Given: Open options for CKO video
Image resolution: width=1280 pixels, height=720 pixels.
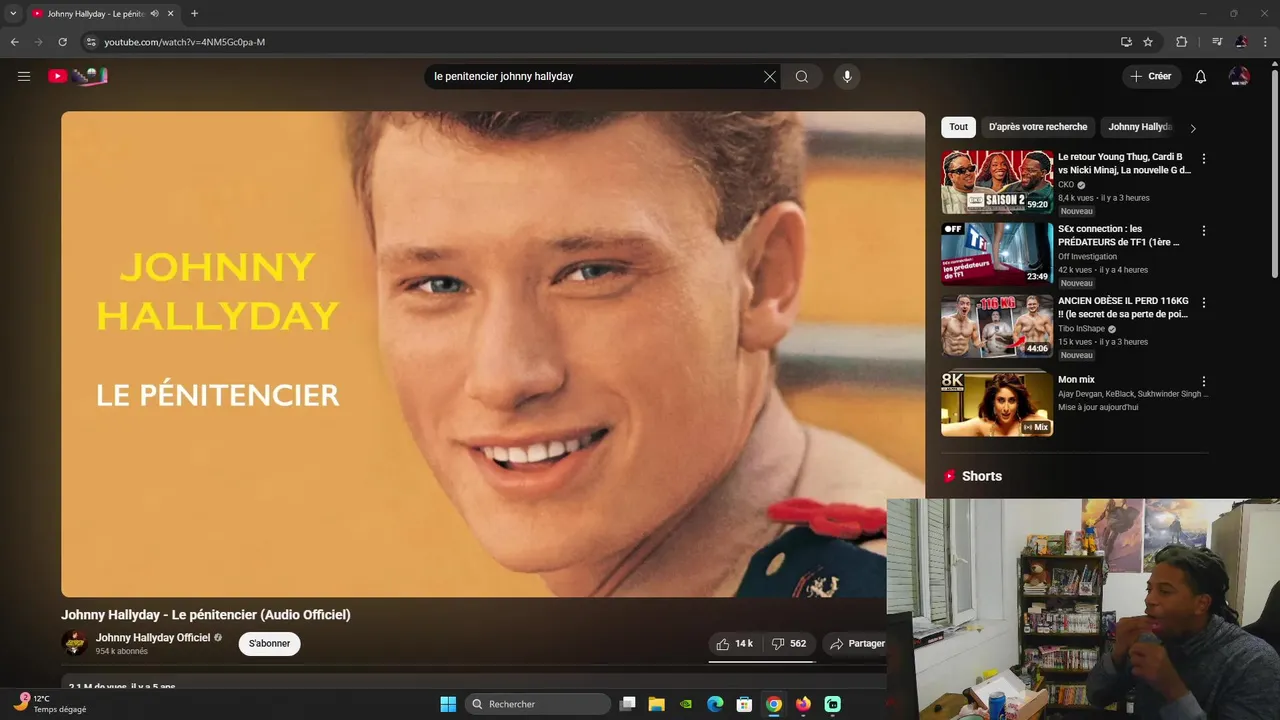Looking at the screenshot, I should 1204,158.
